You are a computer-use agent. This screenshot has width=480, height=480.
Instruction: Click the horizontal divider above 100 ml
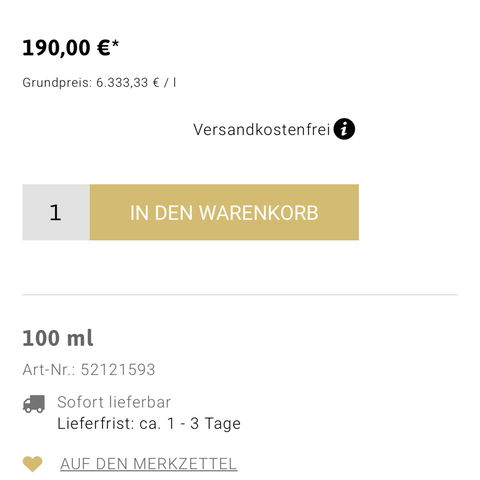240,295
